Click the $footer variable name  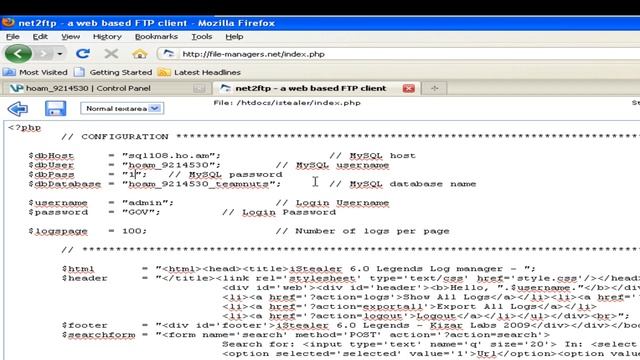[x=84, y=325]
